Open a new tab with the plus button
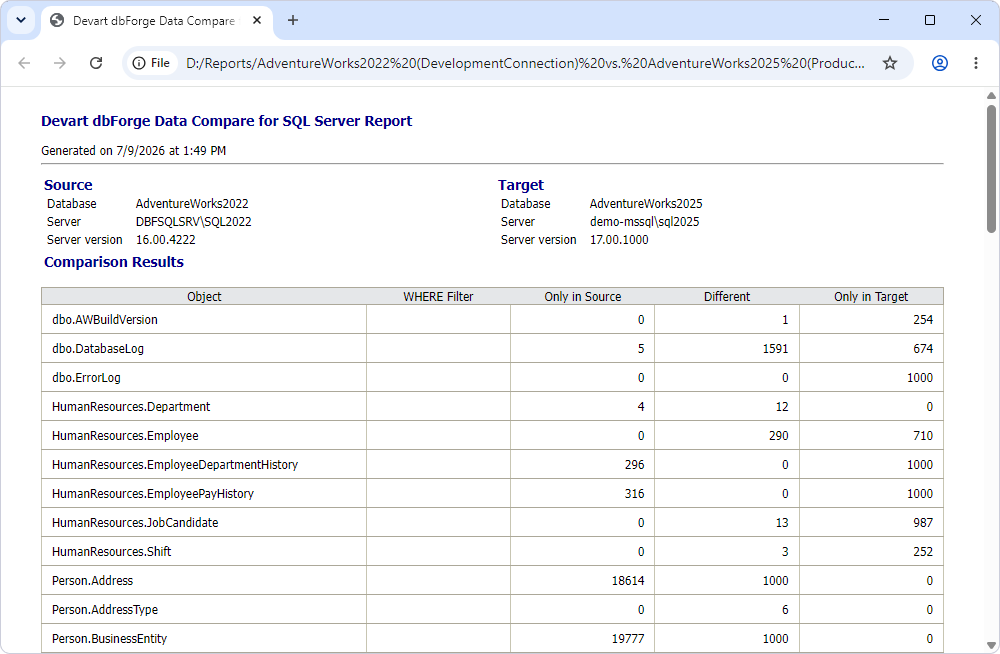The height and width of the screenshot is (654, 1000). [293, 20]
